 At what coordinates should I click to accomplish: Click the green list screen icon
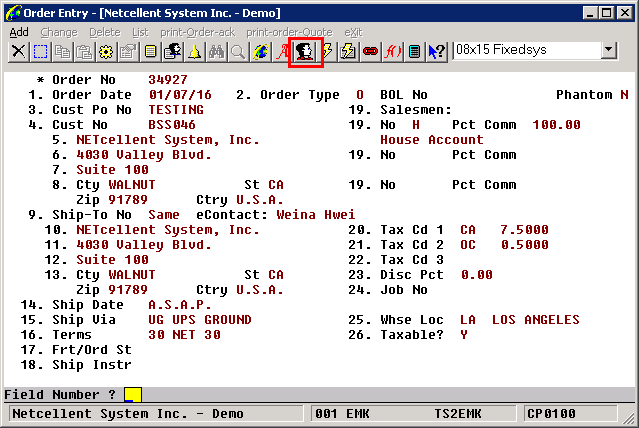tap(414, 52)
